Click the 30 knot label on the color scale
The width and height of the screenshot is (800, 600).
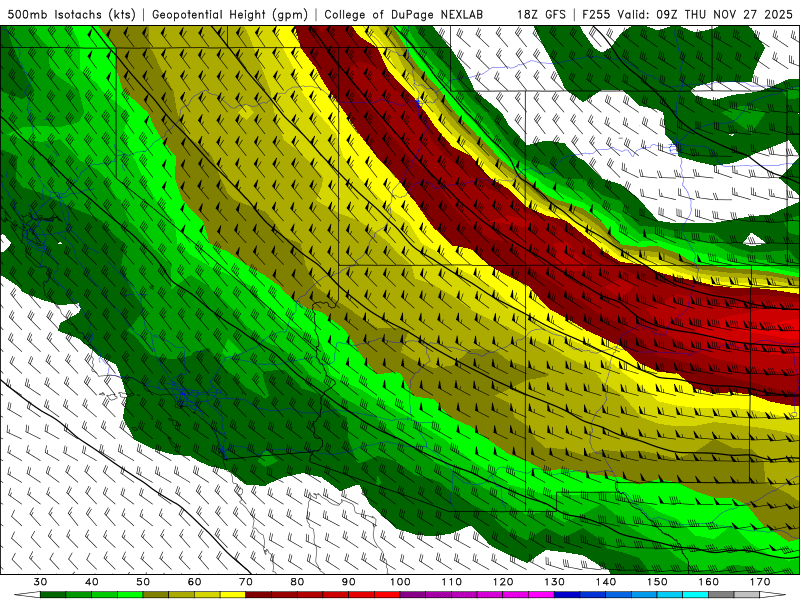(40, 582)
